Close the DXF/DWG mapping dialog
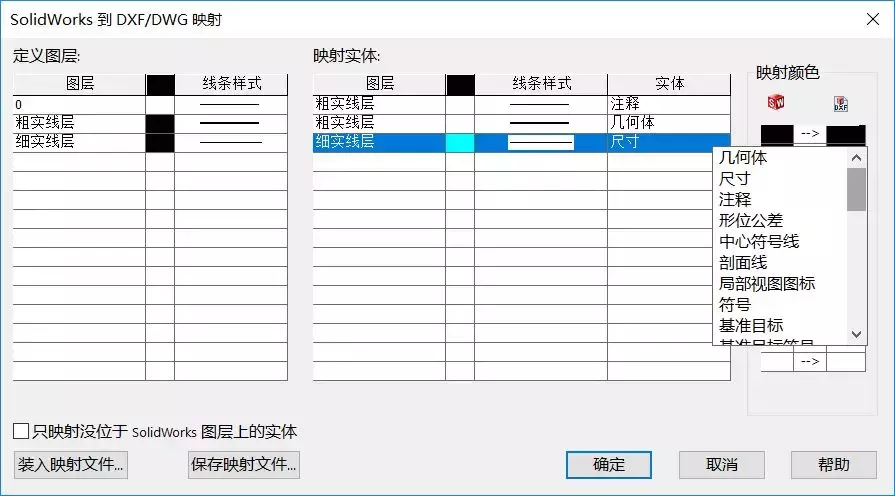 click(x=872, y=19)
